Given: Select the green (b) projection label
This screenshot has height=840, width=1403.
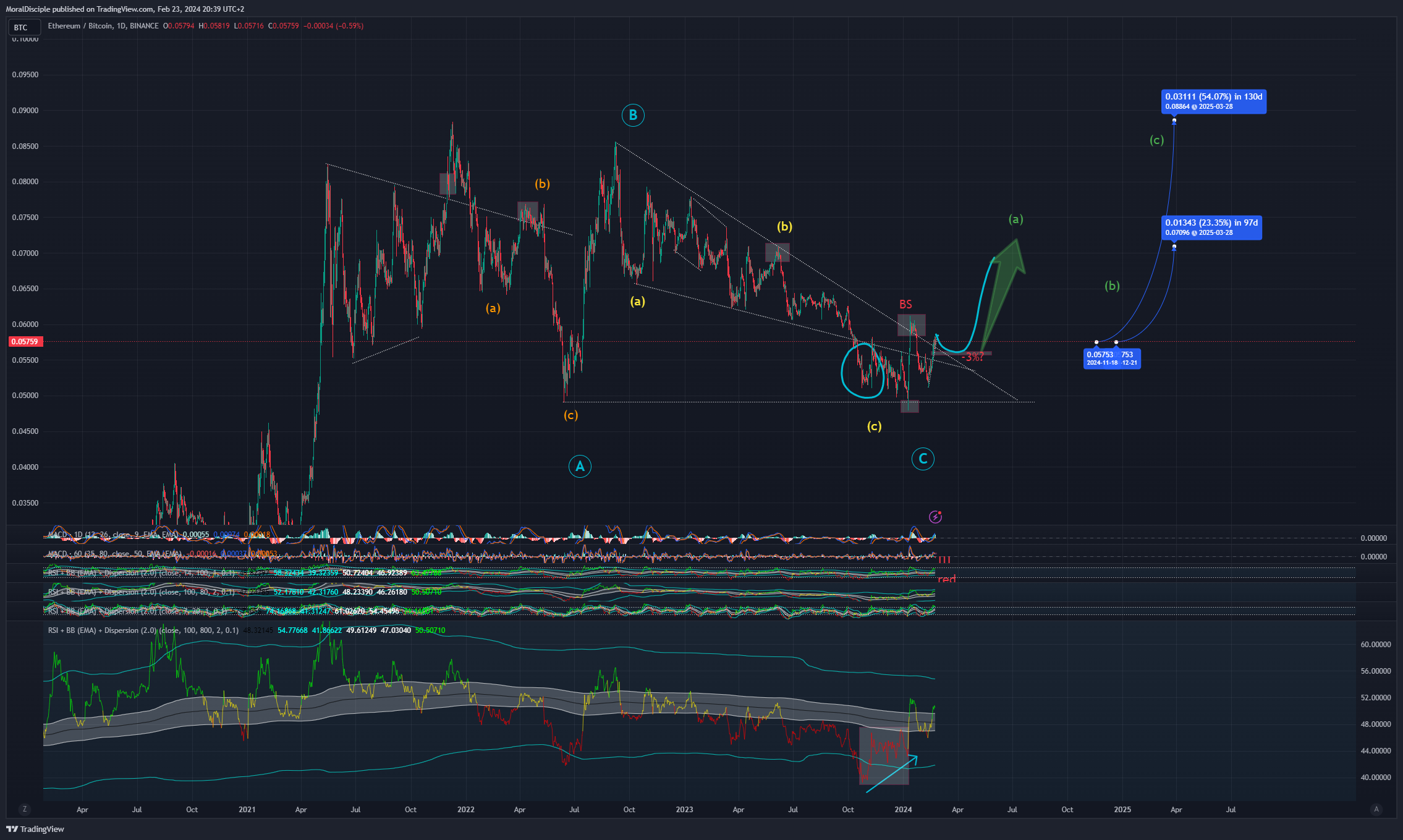Looking at the screenshot, I should tap(1112, 286).
